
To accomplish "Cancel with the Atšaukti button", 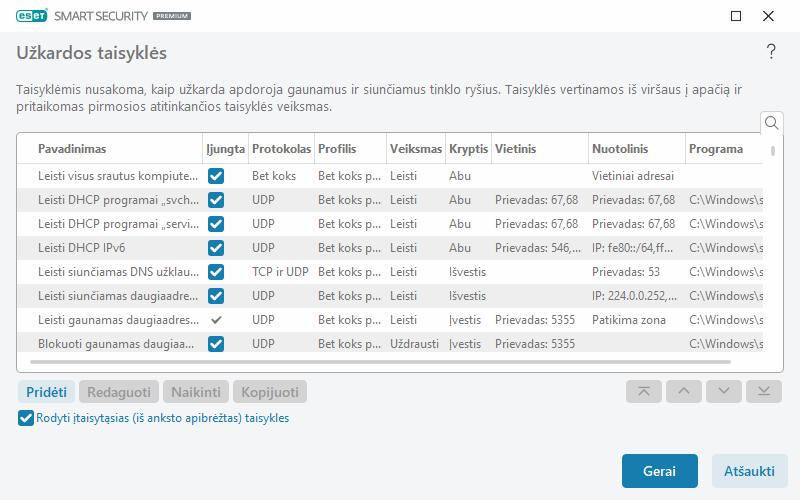I will coord(749,471).
